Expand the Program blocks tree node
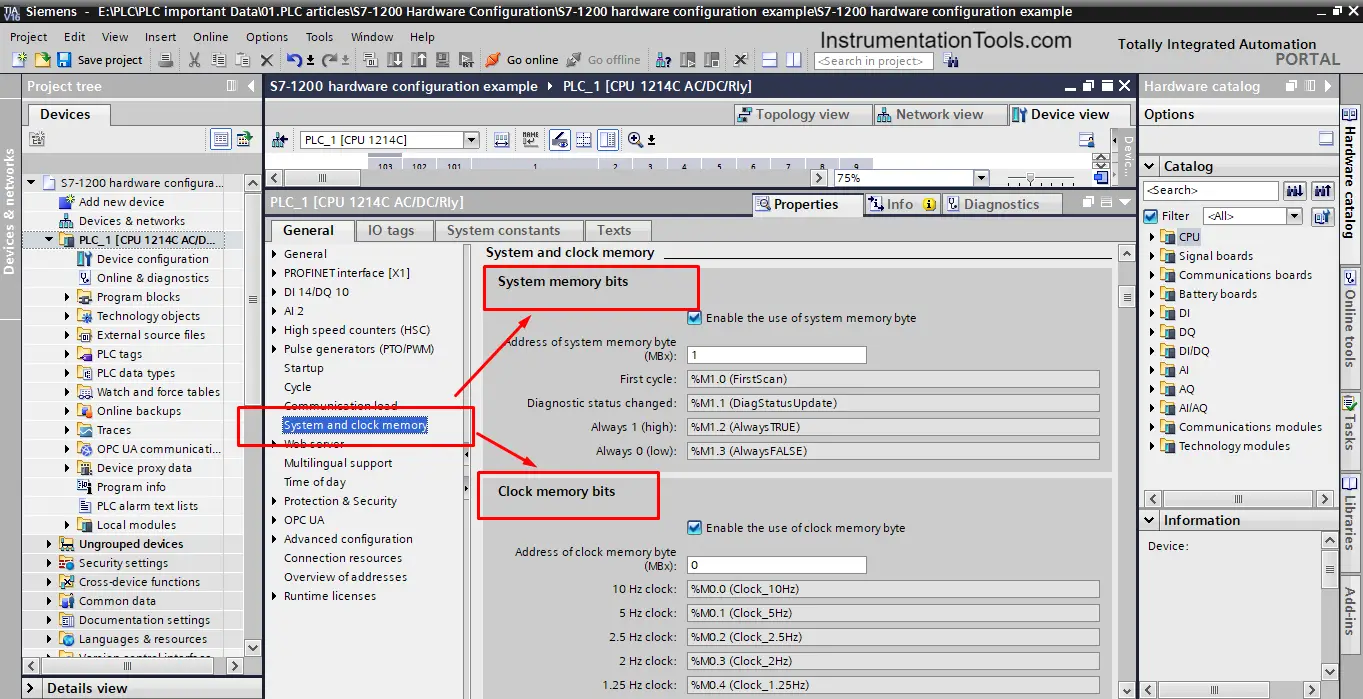This screenshot has width=1363, height=699. pyautogui.click(x=68, y=297)
